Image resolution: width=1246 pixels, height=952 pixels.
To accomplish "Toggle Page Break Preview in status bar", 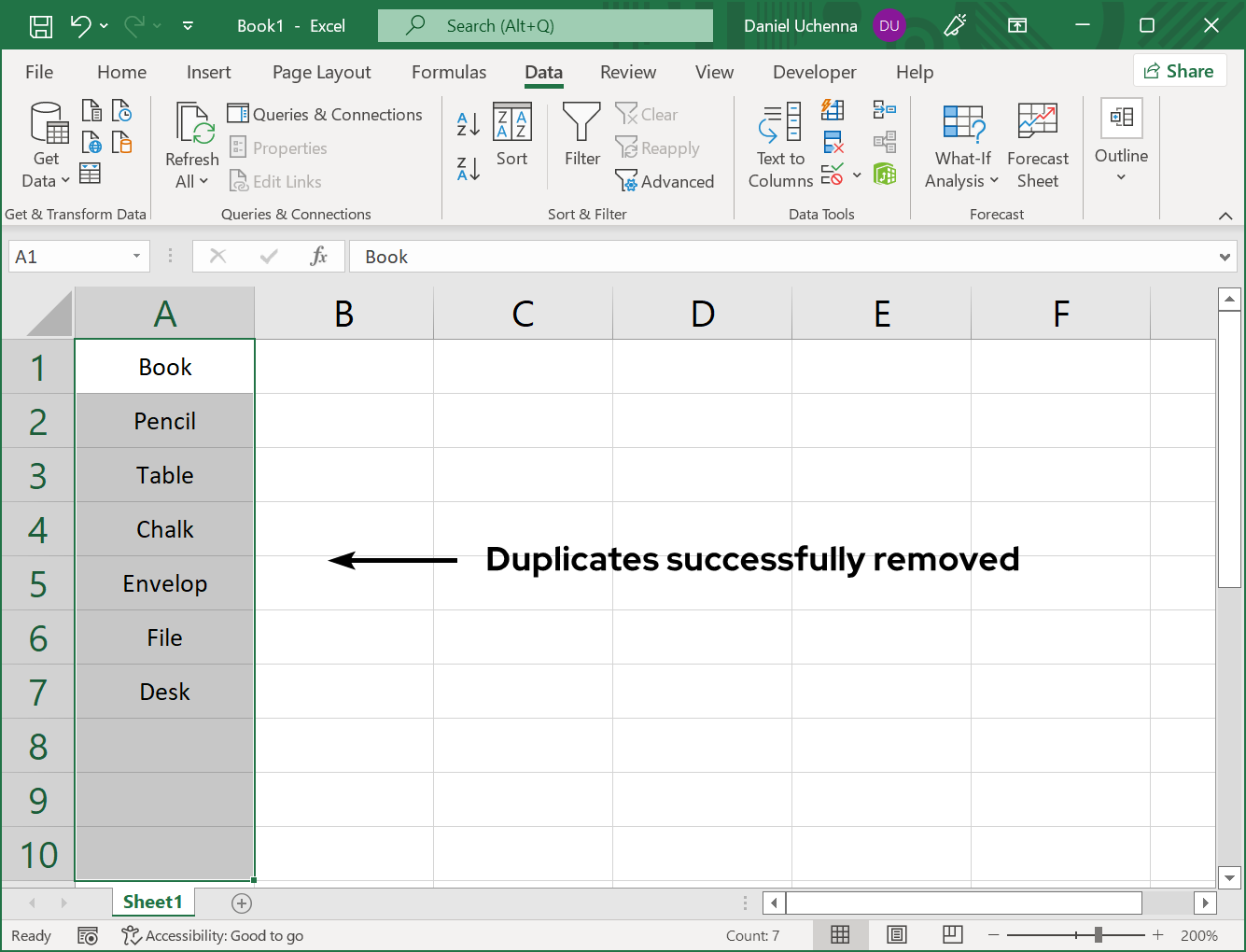I will pos(951,934).
